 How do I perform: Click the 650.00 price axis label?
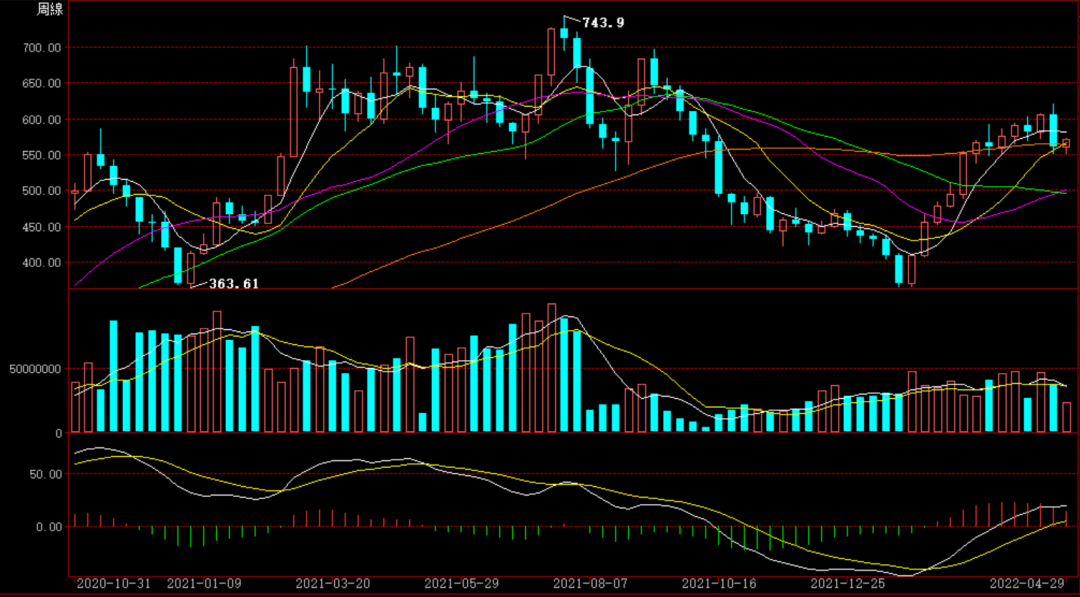43,83
